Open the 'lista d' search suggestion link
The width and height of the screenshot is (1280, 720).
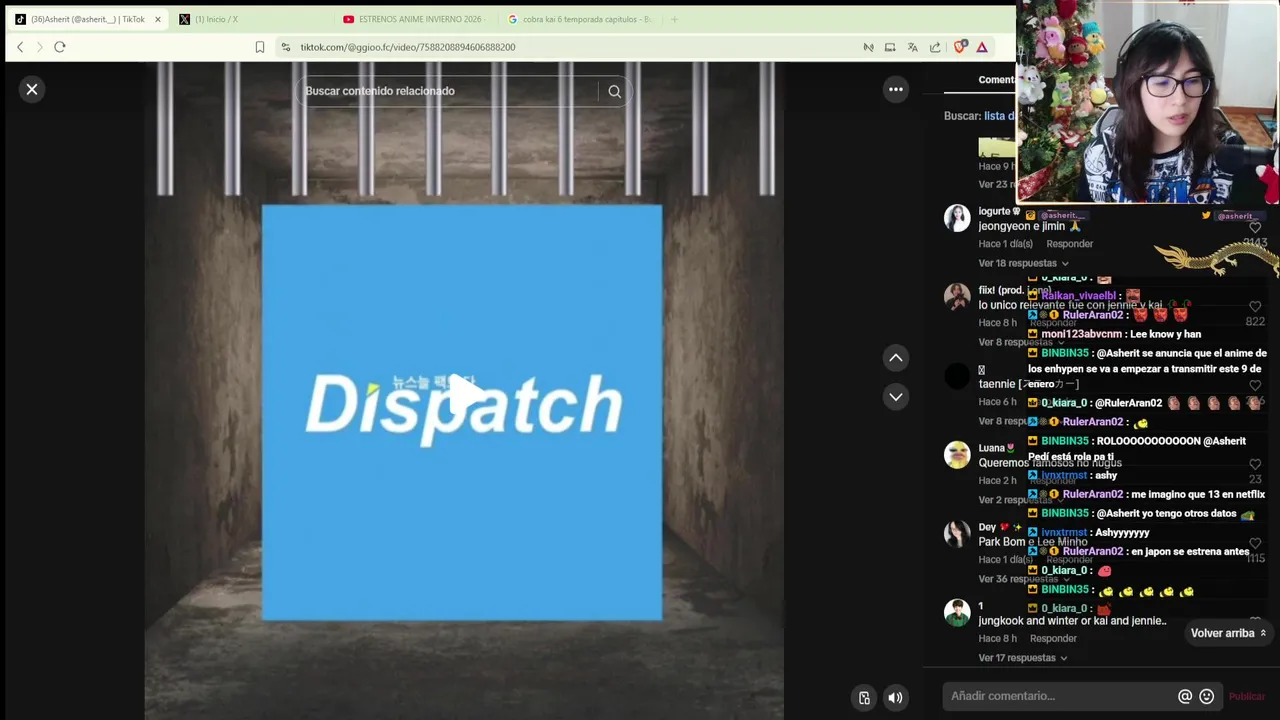click(1000, 116)
